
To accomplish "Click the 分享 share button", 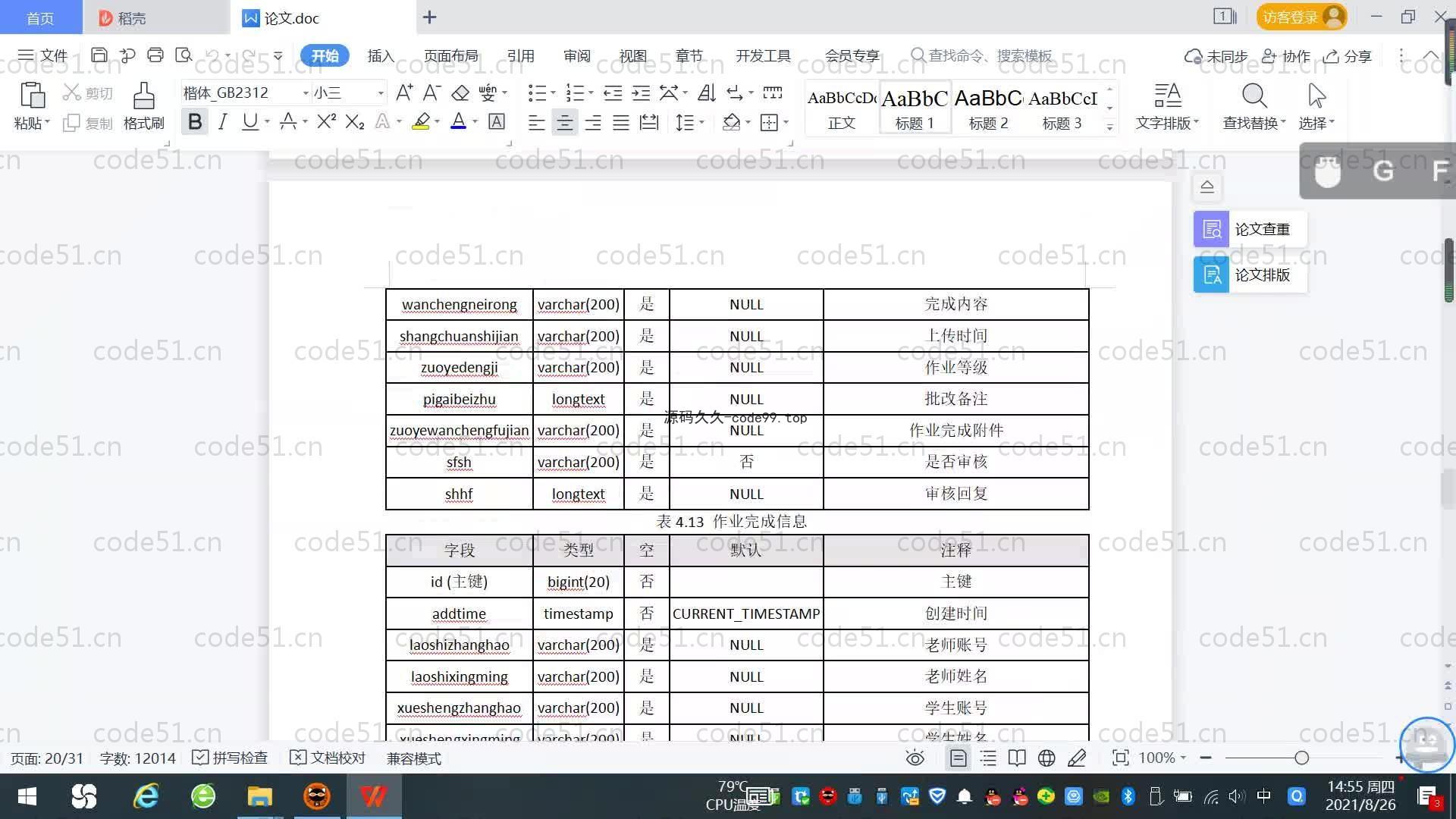I will click(x=1348, y=56).
